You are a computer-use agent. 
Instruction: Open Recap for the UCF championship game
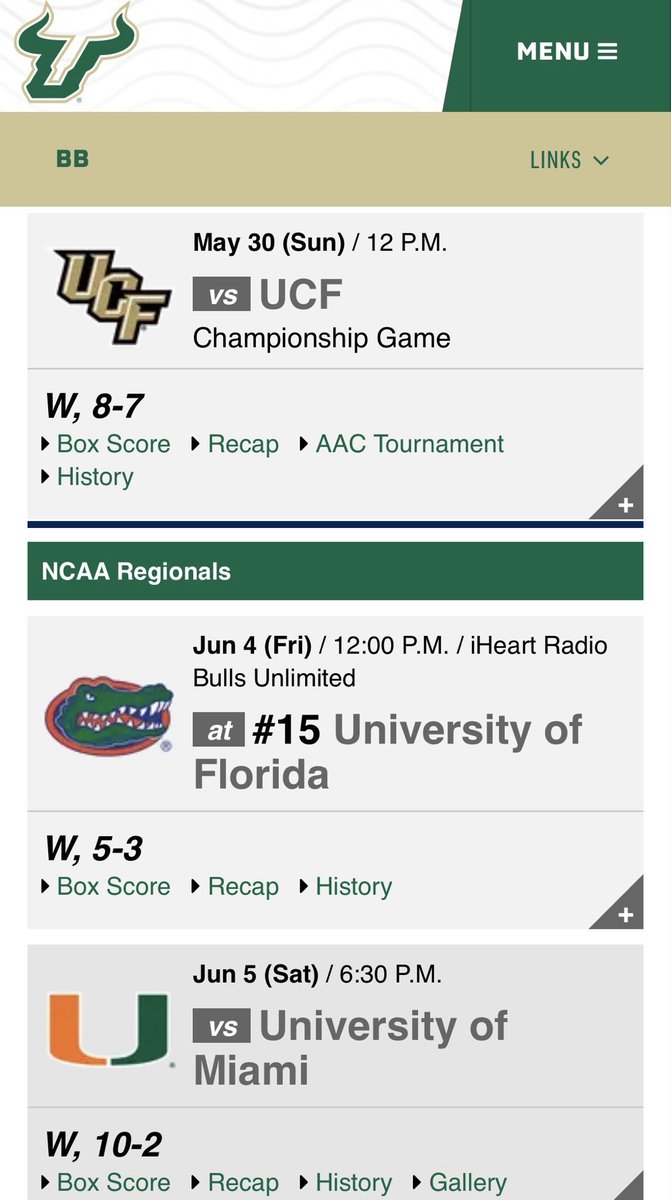tap(235, 444)
